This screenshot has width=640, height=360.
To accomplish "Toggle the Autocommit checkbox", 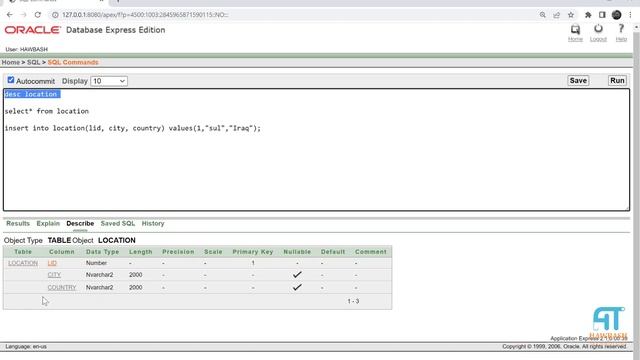I will (x=11, y=80).
